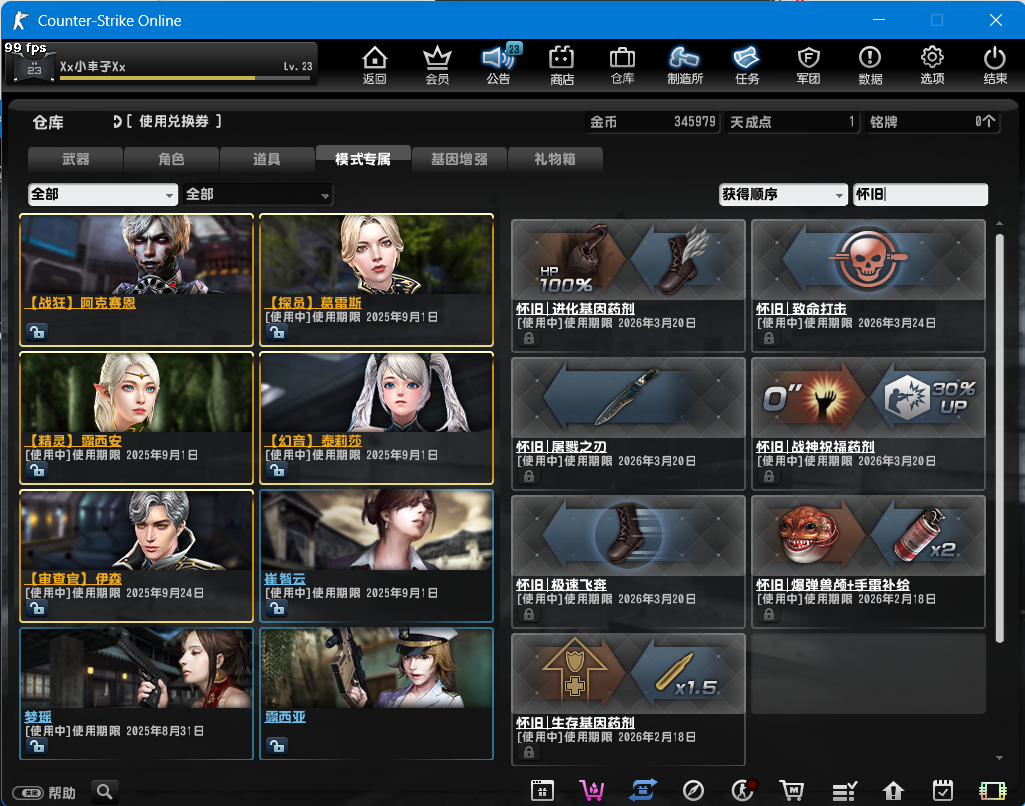Open the 获得顺序 sort dropdown
The height and width of the screenshot is (806, 1025).
pyautogui.click(x=783, y=194)
